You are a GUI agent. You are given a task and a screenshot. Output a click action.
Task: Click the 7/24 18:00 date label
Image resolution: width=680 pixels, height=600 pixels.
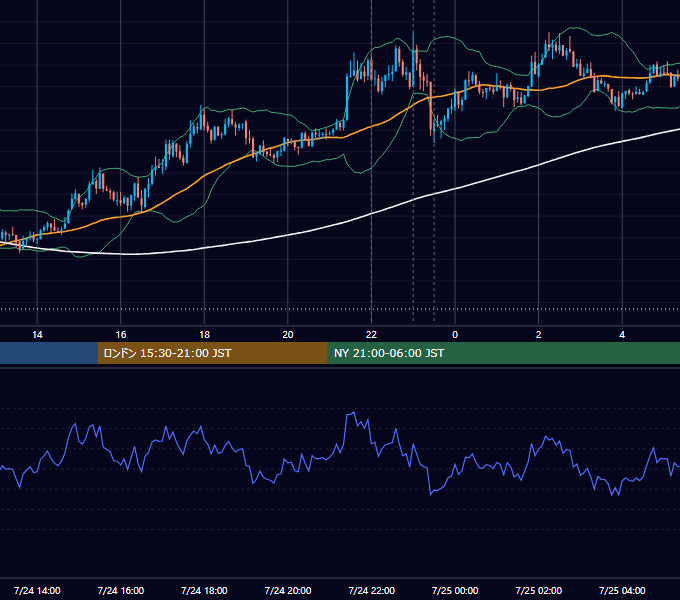click(x=204, y=590)
